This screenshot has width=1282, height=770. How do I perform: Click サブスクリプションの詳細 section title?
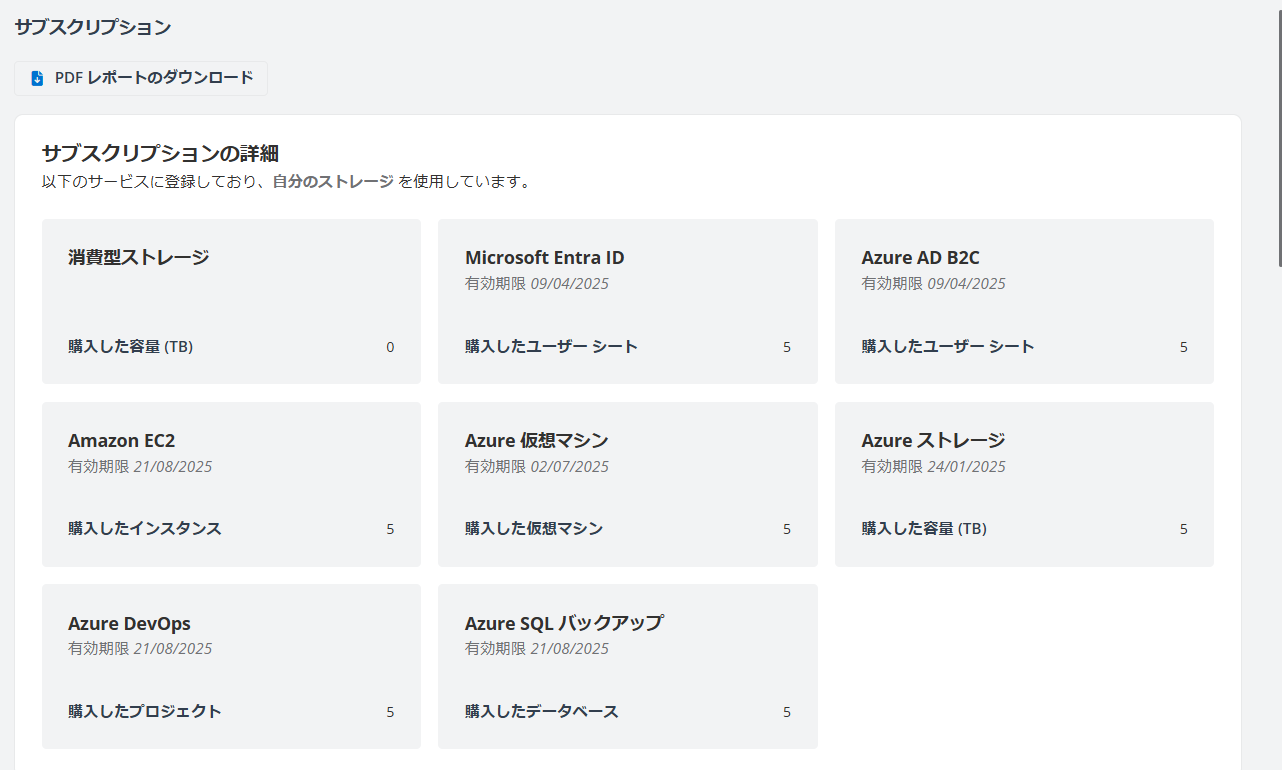pos(160,153)
